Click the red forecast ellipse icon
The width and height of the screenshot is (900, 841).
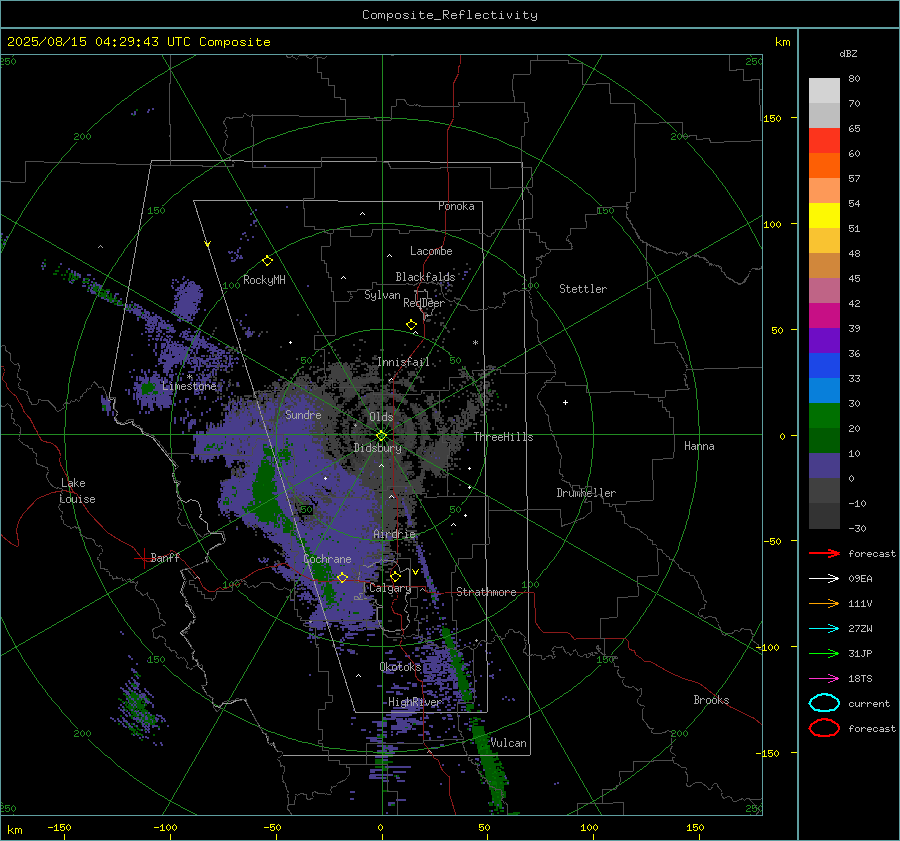point(824,728)
